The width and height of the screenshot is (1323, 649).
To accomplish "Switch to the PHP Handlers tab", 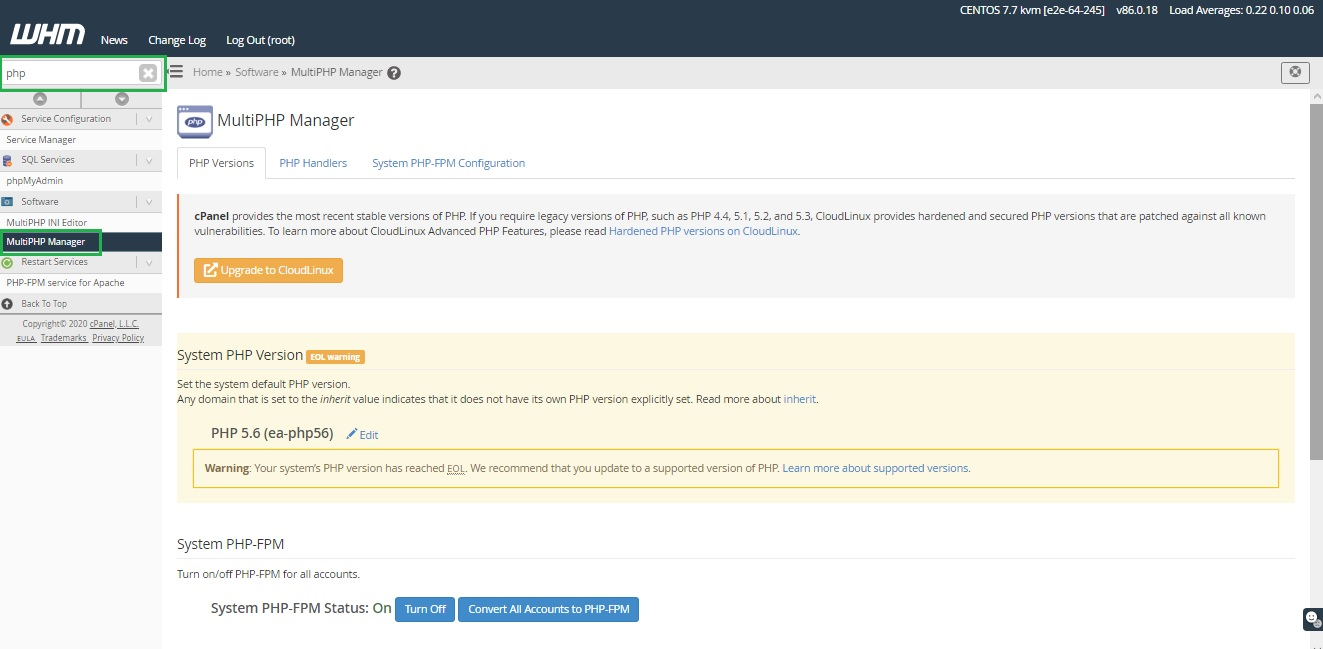I will pos(313,163).
